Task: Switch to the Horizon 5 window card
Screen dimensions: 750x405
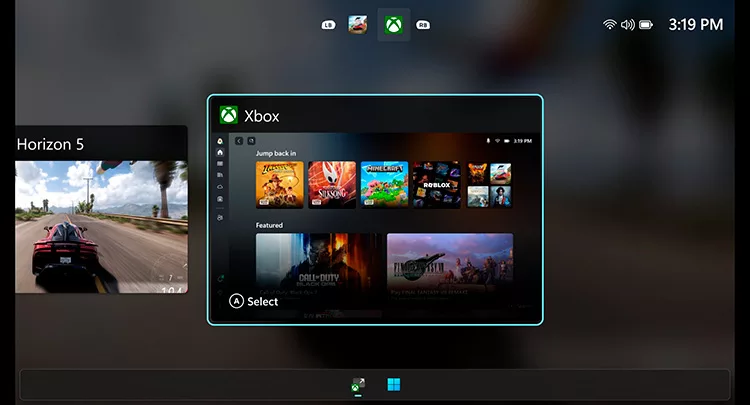Action: [101, 209]
